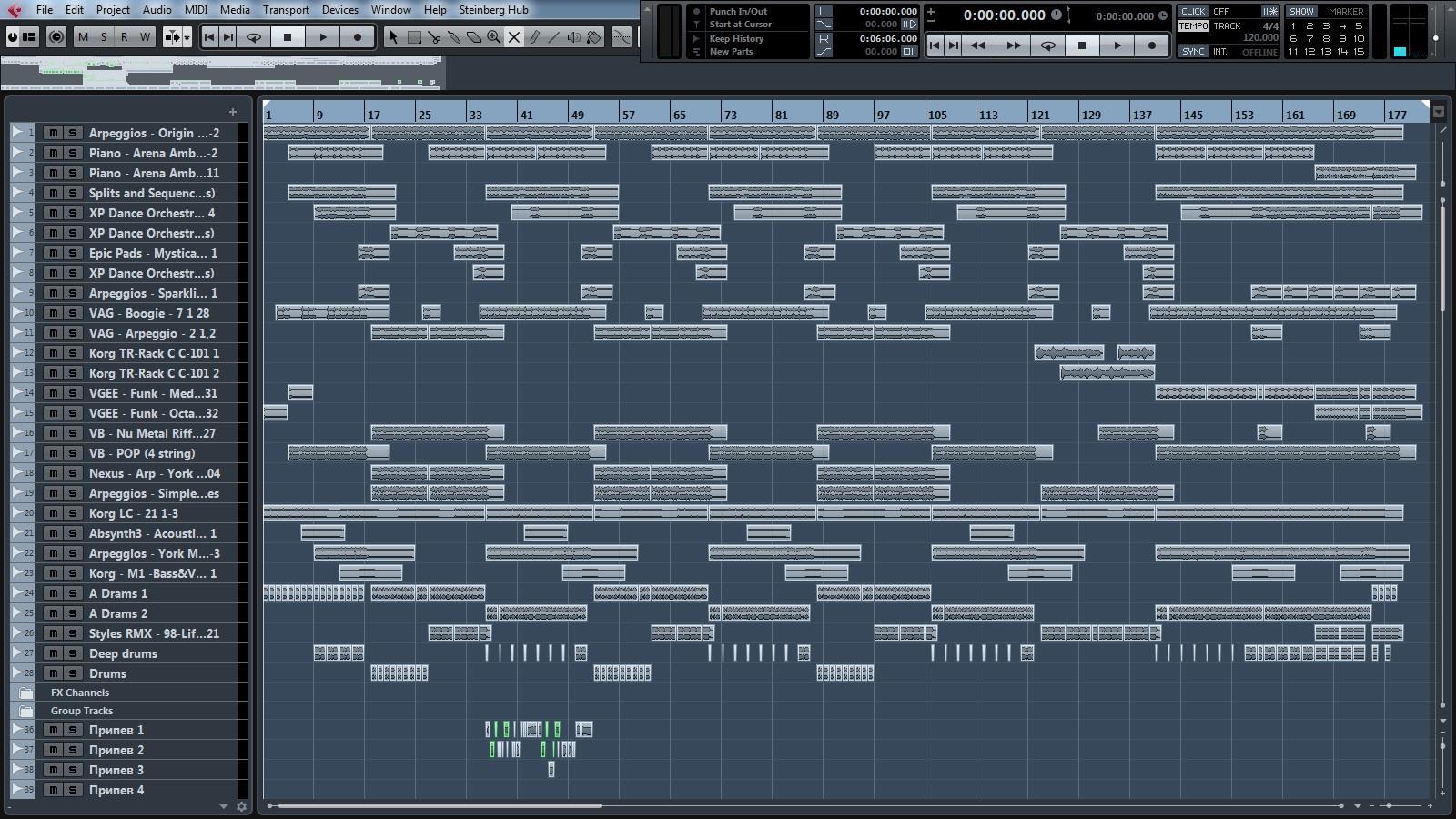This screenshot has height=819, width=1456.
Task: Click the Mute X tool in toolbar
Action: (514, 37)
